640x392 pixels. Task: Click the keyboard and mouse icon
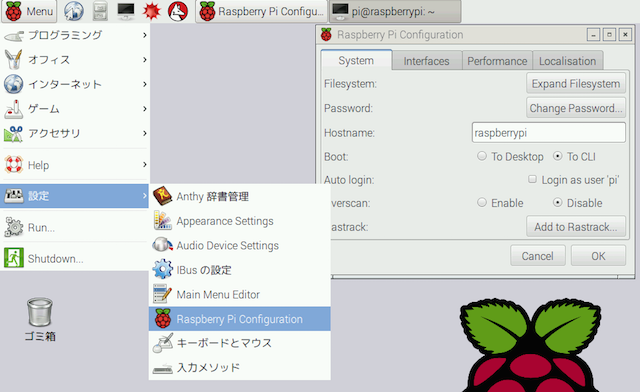coord(162,343)
